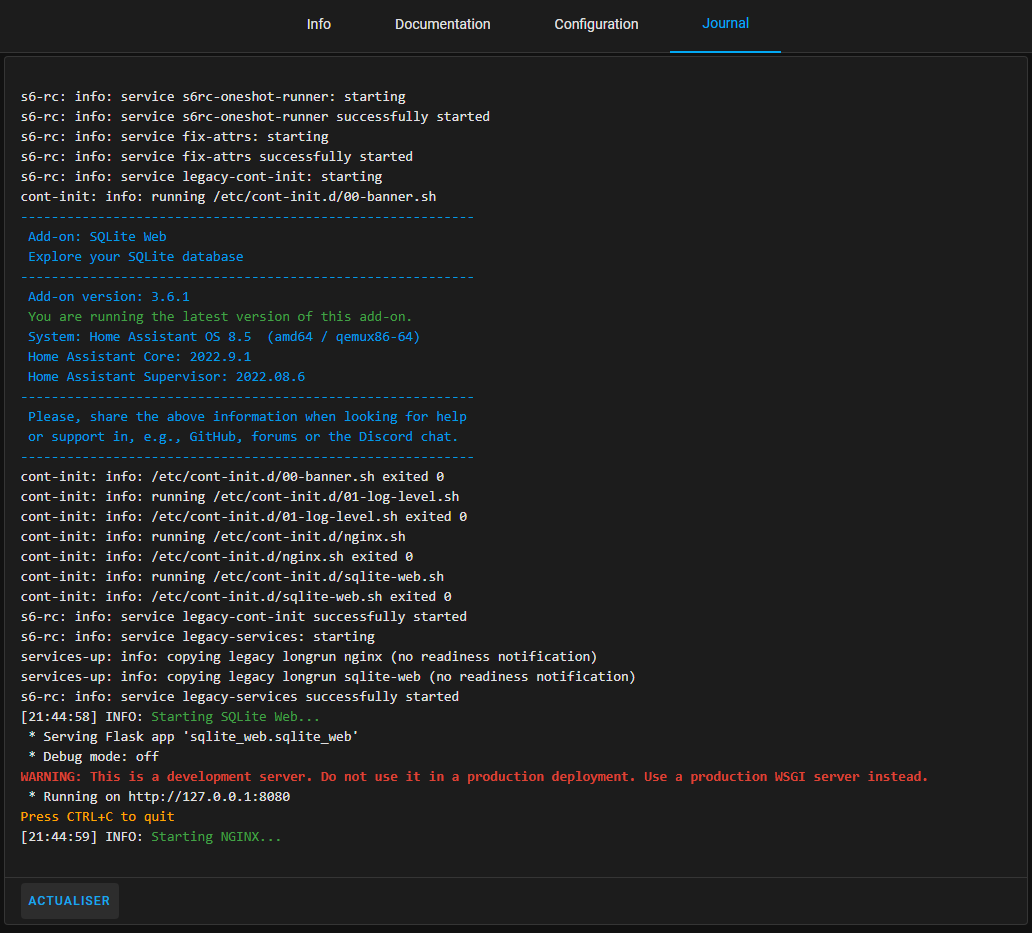
Task: Click the "Starting NGINX..." log entry
Action: [216, 837]
